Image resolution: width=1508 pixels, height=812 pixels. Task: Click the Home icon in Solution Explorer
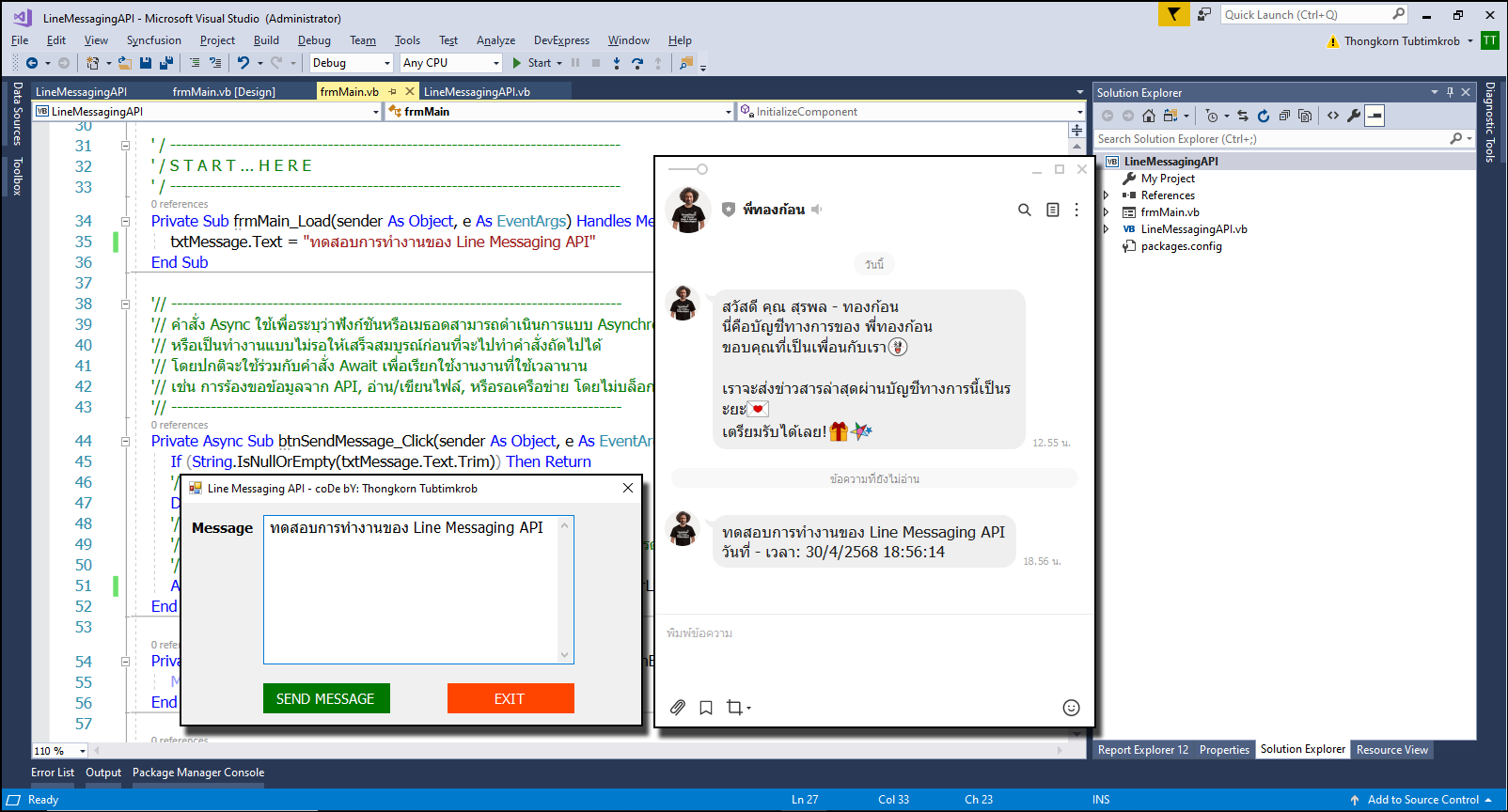click(1149, 116)
